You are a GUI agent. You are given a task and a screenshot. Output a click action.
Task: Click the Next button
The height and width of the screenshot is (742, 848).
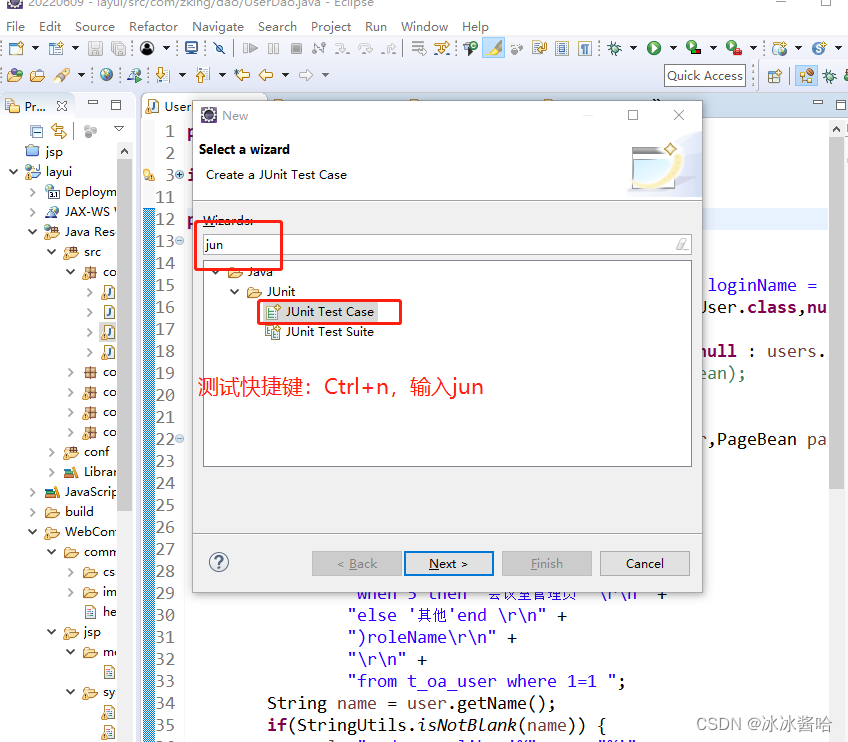point(448,564)
